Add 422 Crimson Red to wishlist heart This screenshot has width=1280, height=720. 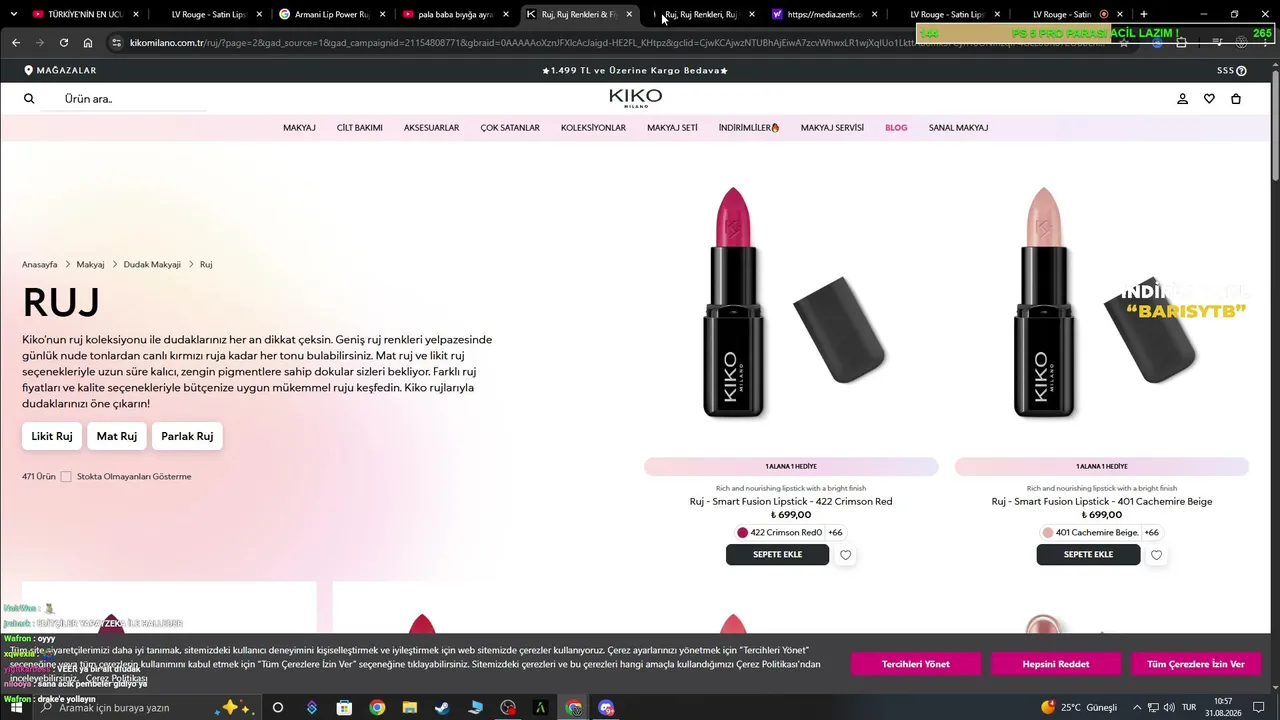click(846, 555)
